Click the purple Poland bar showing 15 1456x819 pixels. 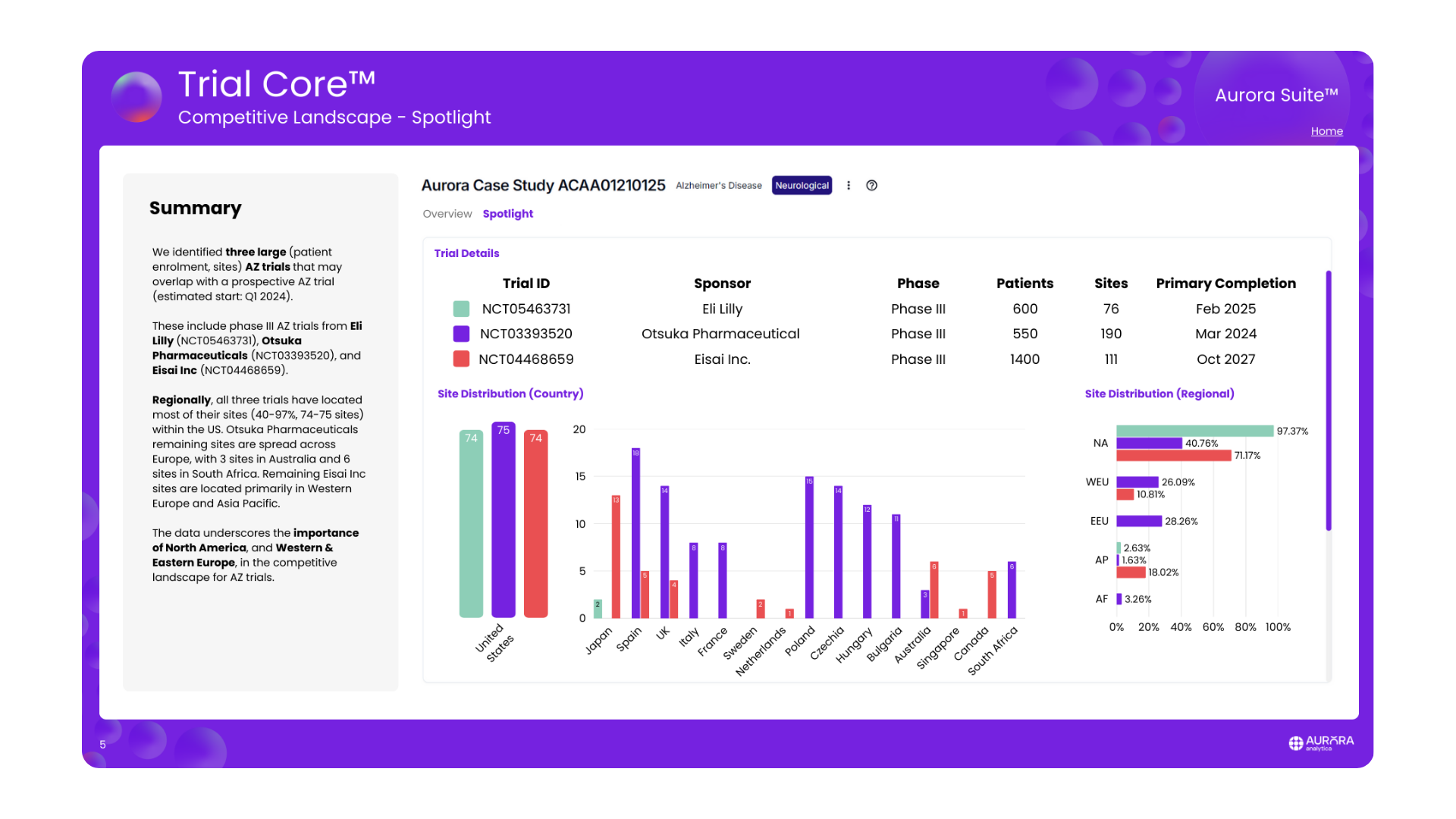(809, 548)
